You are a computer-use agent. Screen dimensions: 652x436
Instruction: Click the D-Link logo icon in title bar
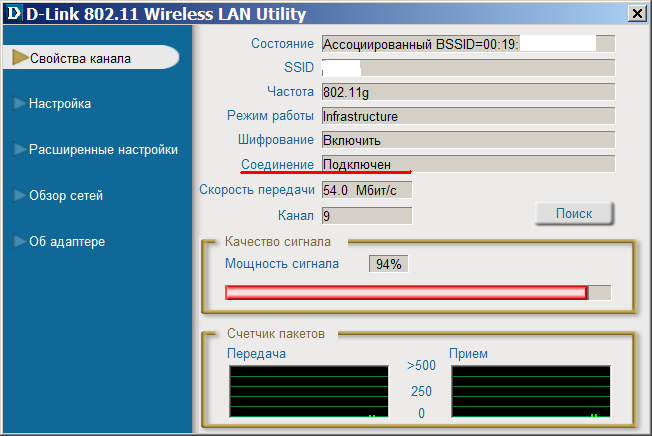tap(14, 14)
